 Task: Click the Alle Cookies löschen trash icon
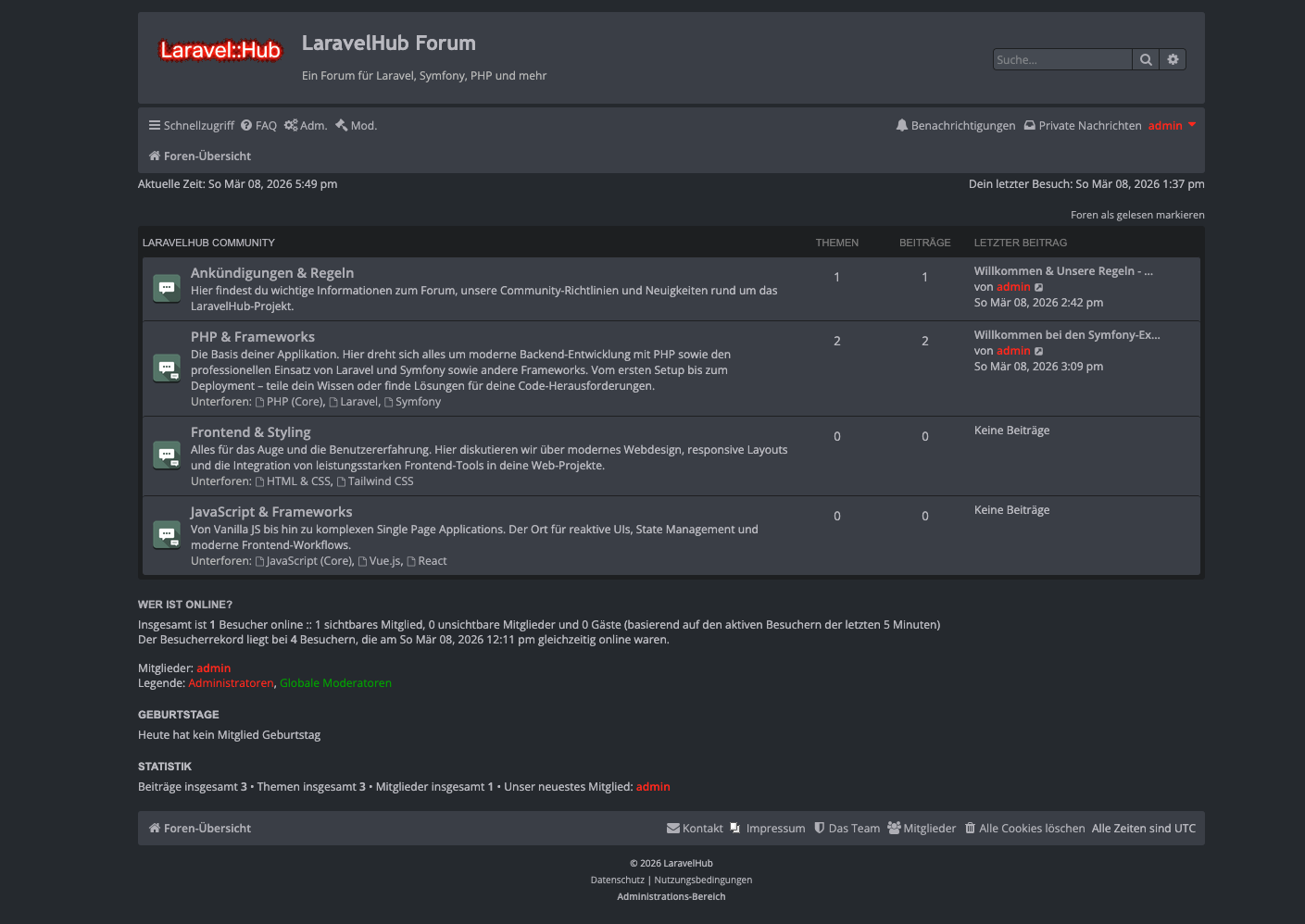[x=970, y=828]
